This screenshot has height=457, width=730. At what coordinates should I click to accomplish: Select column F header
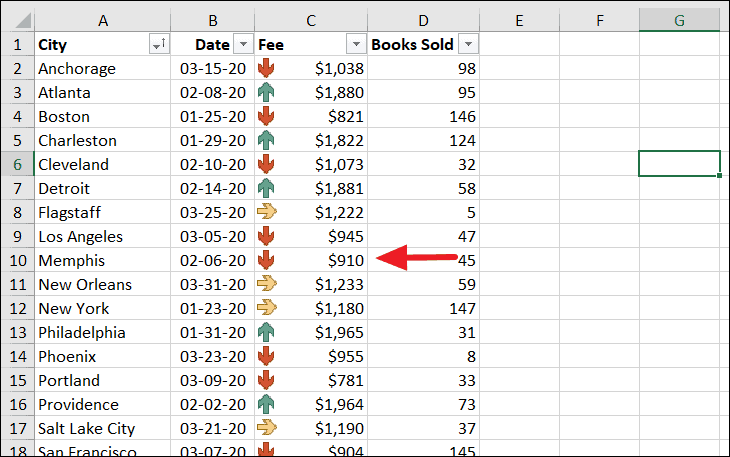click(600, 20)
